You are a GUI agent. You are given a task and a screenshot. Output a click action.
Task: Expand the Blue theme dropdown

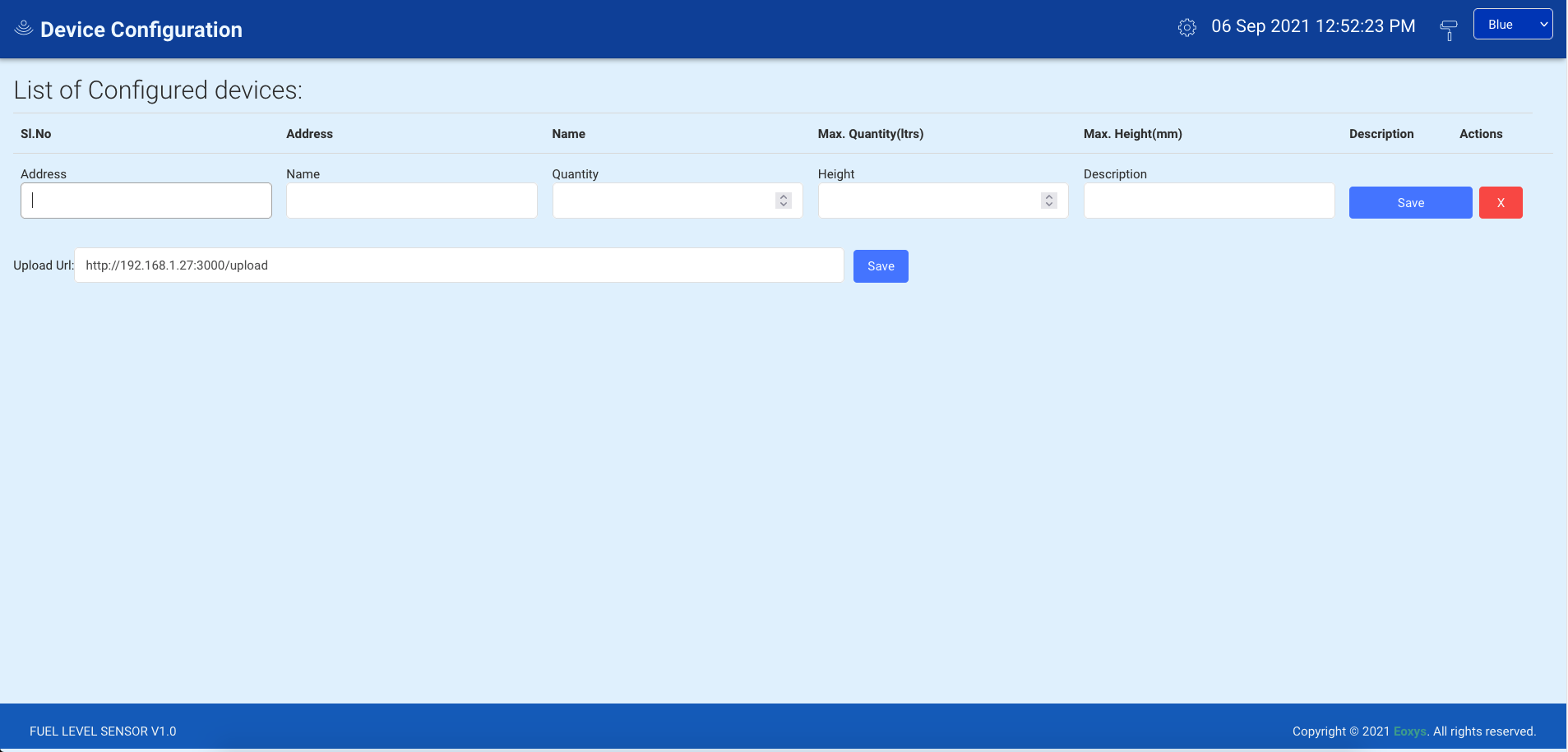pyautogui.click(x=1512, y=25)
